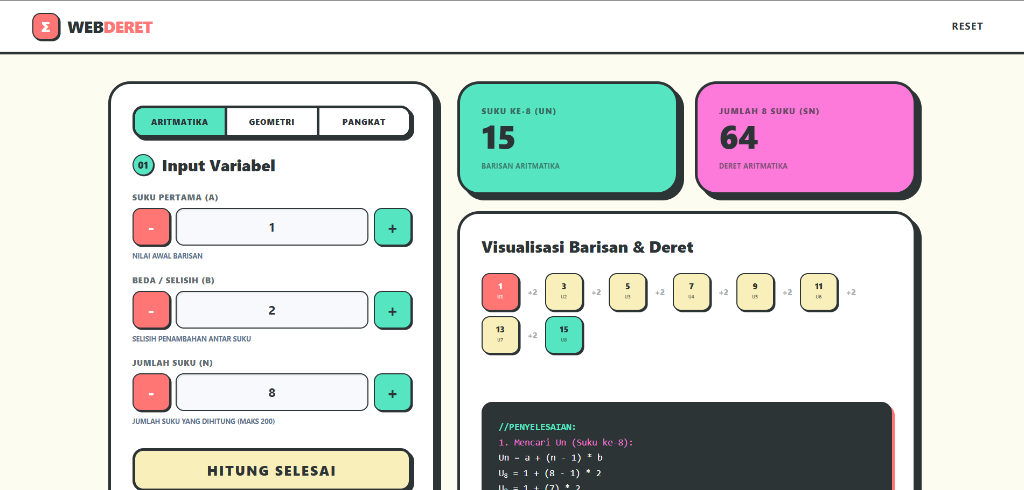Select the term tile U7 valued 13
Viewport: 1024px width, 490px height.
[500, 335]
